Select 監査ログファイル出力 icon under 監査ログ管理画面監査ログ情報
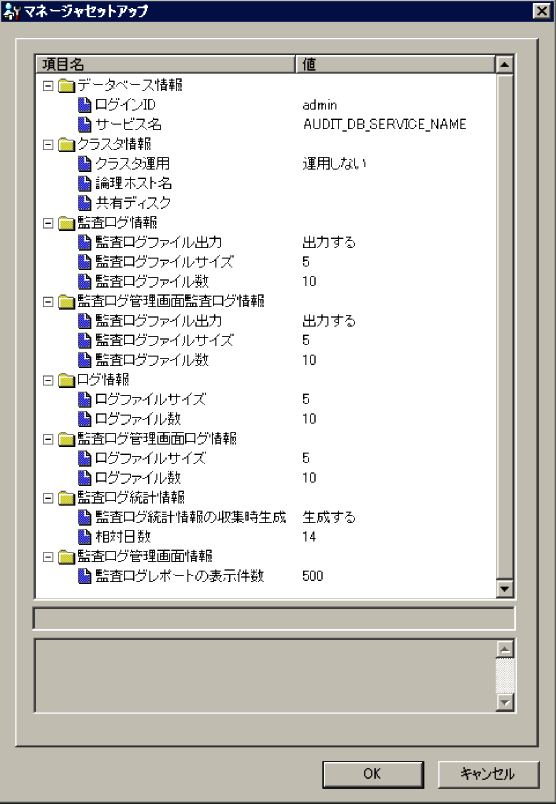 coord(84,321)
